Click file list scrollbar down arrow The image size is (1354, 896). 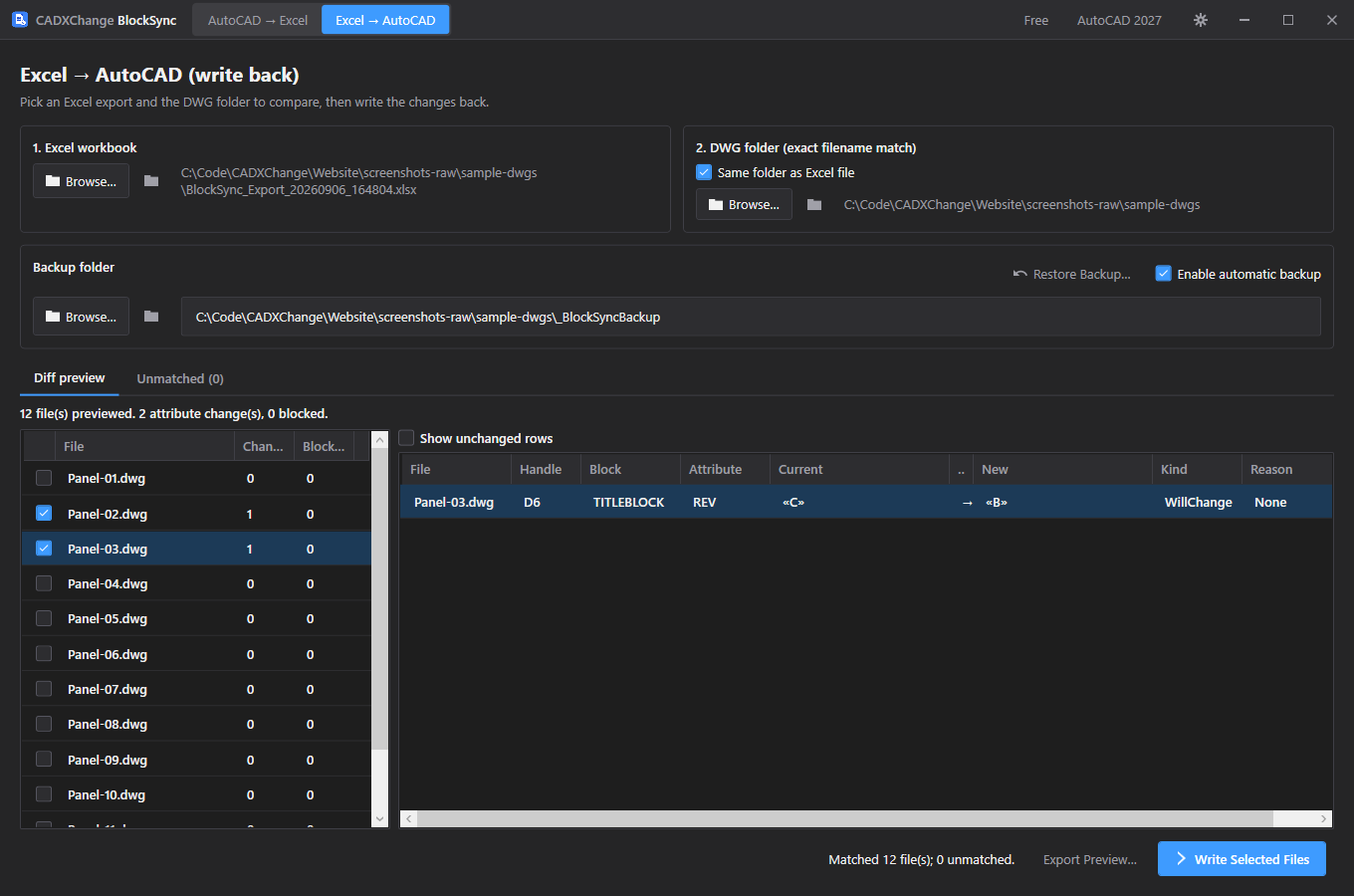click(x=379, y=819)
